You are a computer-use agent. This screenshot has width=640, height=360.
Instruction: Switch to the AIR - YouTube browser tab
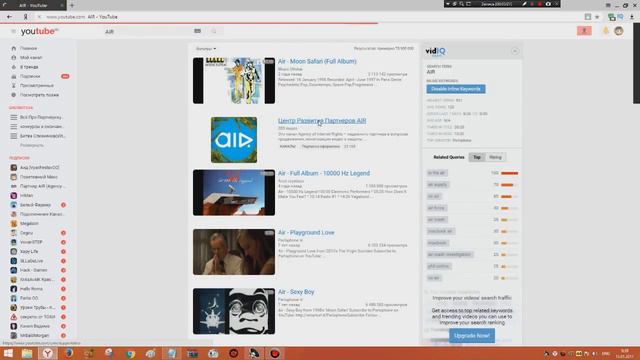(33, 5)
